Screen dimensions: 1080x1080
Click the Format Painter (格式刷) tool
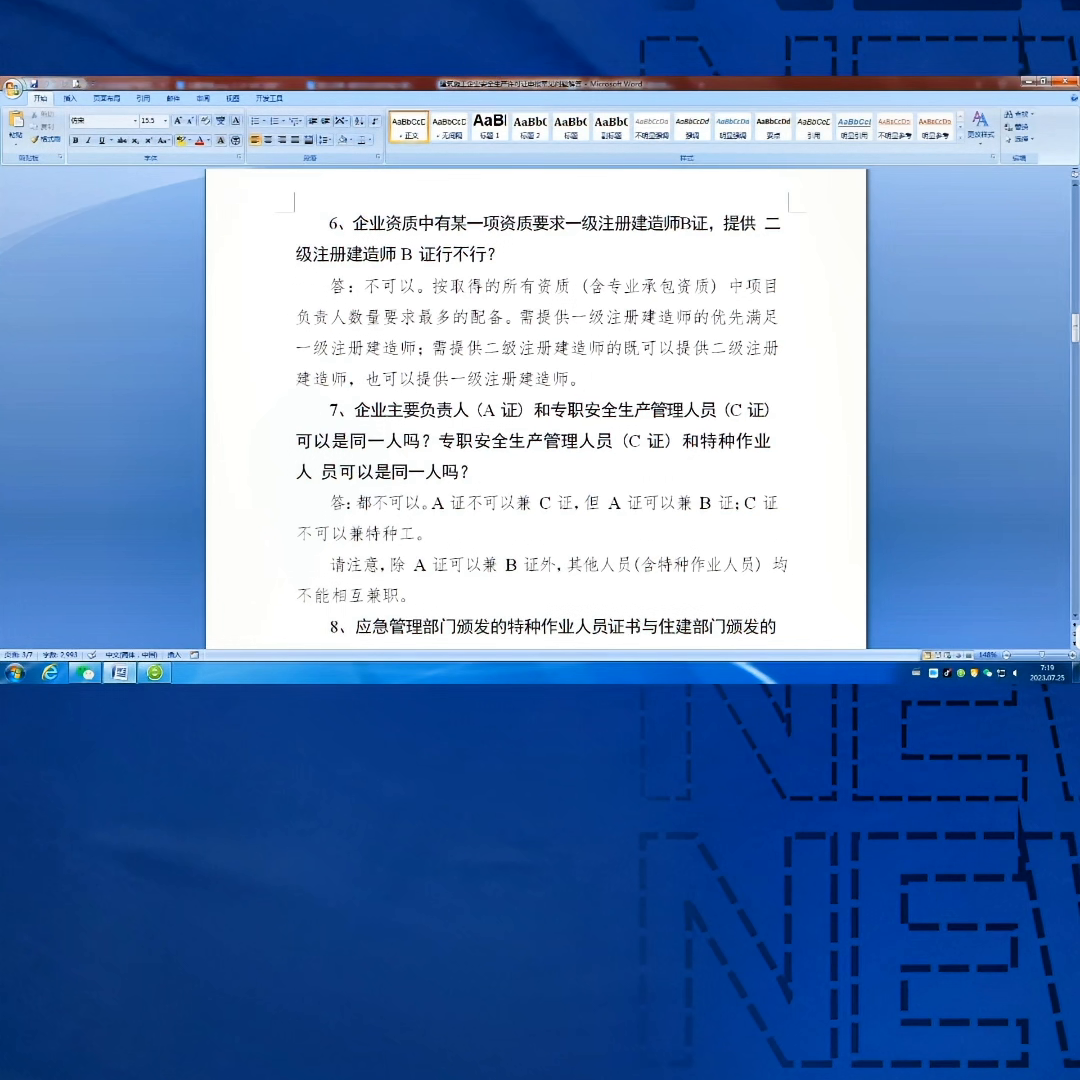(x=45, y=139)
